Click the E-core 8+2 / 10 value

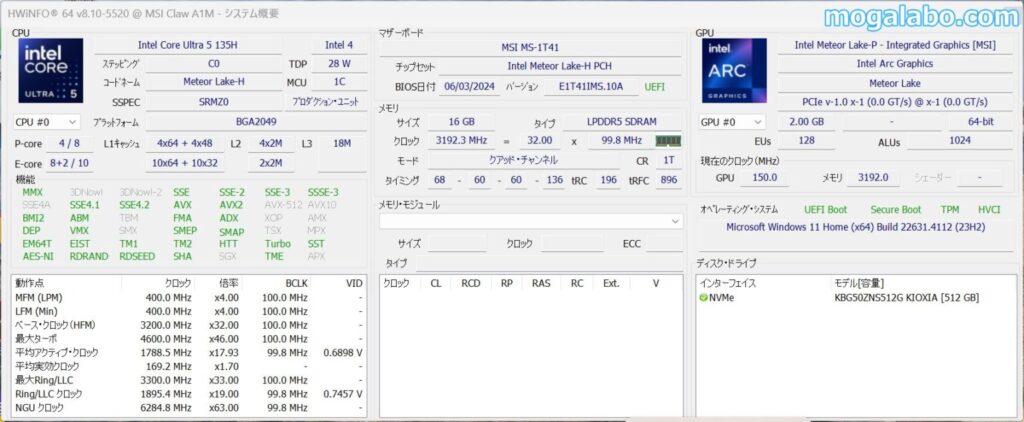[x=69, y=163]
